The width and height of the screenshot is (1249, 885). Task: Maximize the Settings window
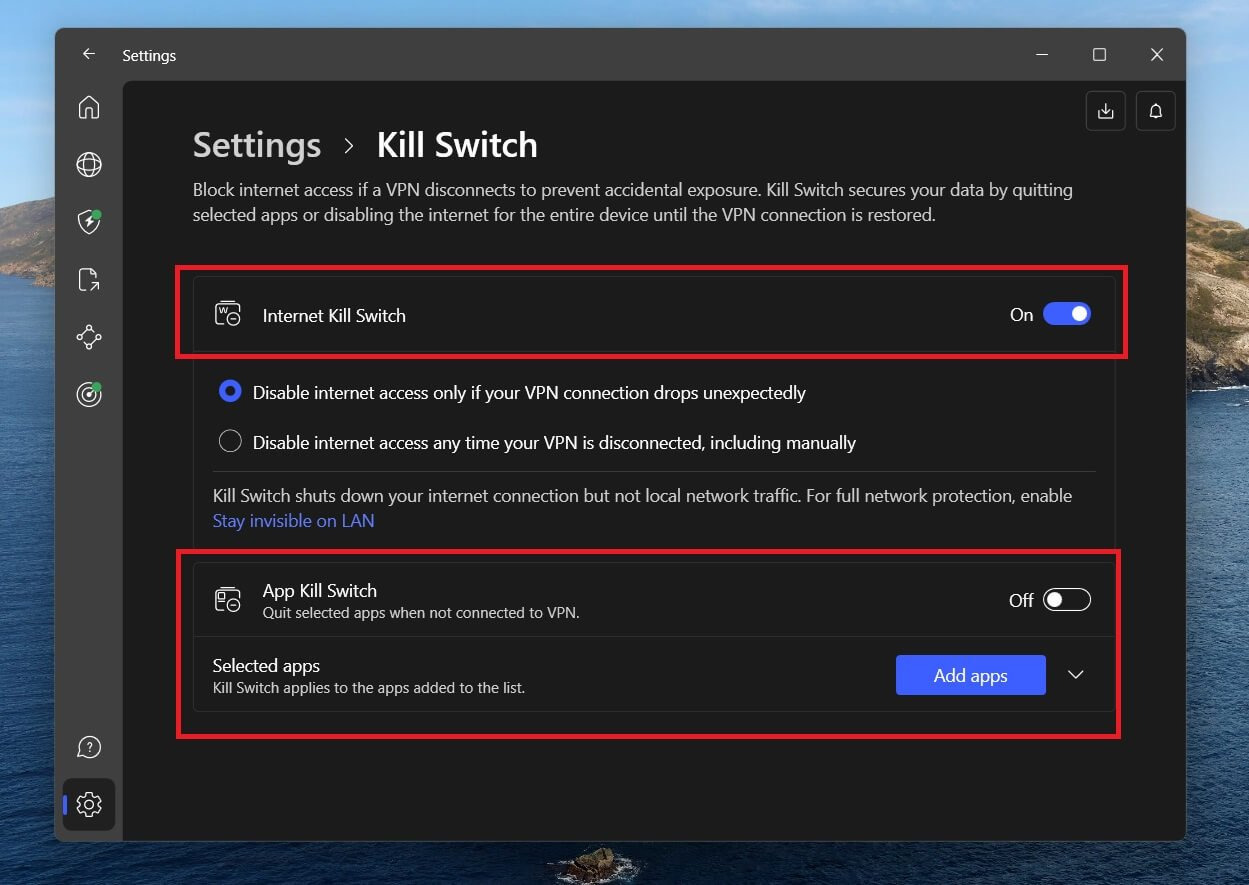tap(1099, 55)
